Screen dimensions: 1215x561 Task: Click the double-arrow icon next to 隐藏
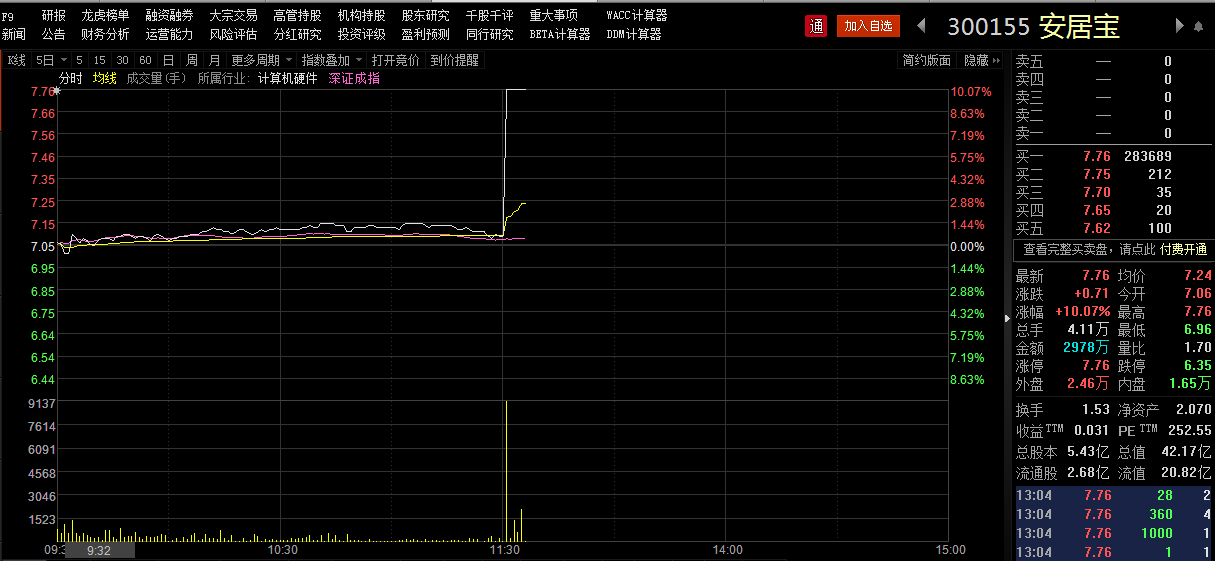tap(995, 61)
